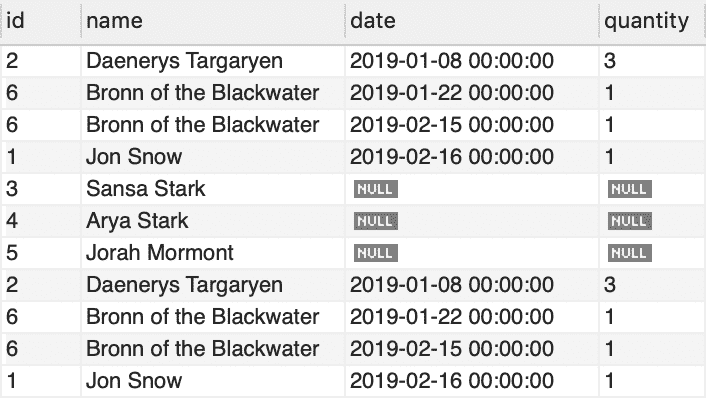The image size is (706, 398).
Task: Click the NULL quantity in Sansa Stark row
Action: (x=629, y=189)
